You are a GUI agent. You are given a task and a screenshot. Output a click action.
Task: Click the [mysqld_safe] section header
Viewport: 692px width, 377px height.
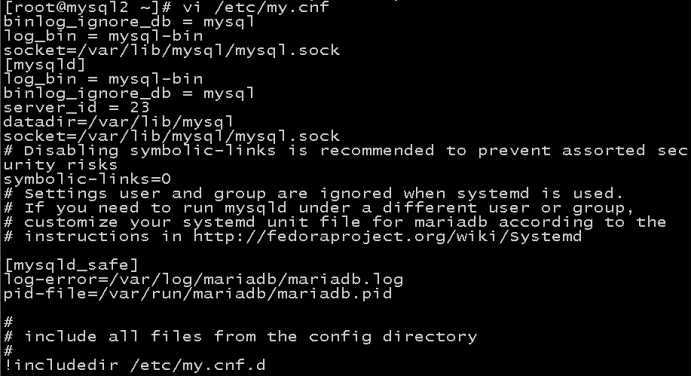click(x=71, y=265)
